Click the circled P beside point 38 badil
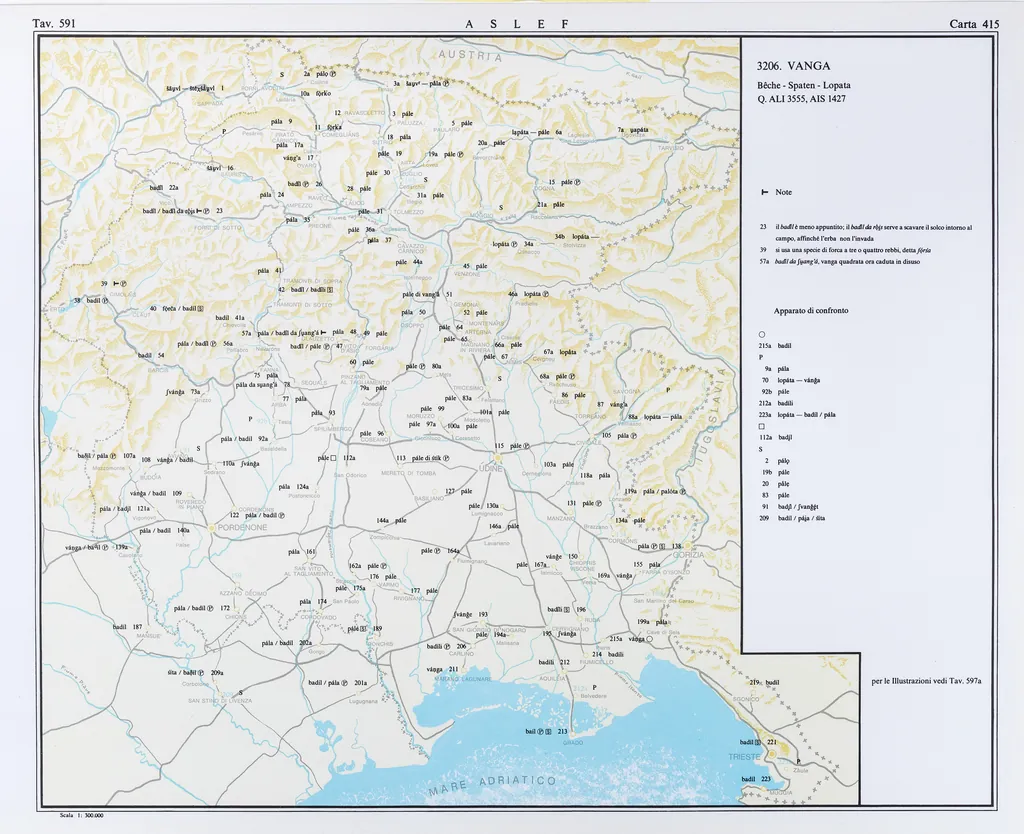 click(107, 300)
